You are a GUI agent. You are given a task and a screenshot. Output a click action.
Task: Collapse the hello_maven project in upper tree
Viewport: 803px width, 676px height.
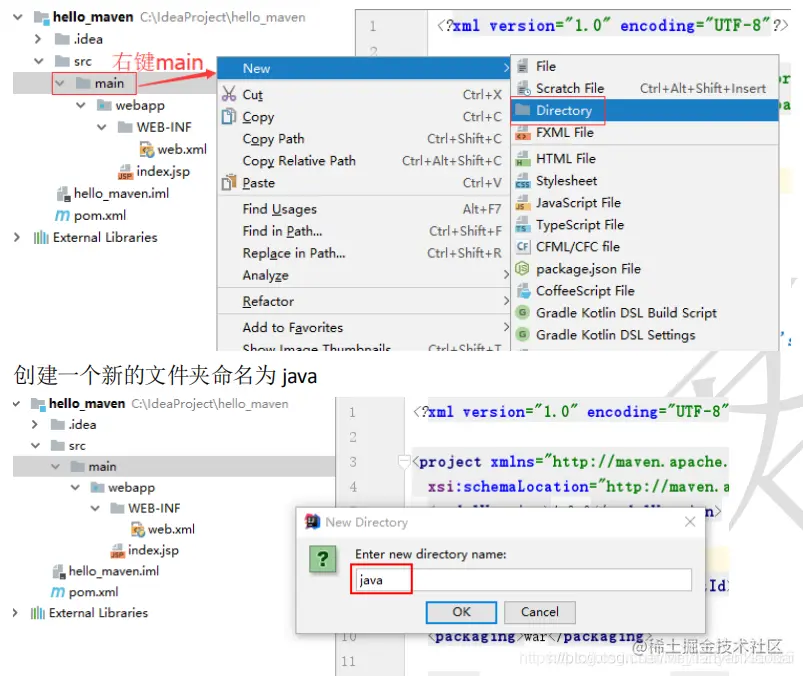18,17
